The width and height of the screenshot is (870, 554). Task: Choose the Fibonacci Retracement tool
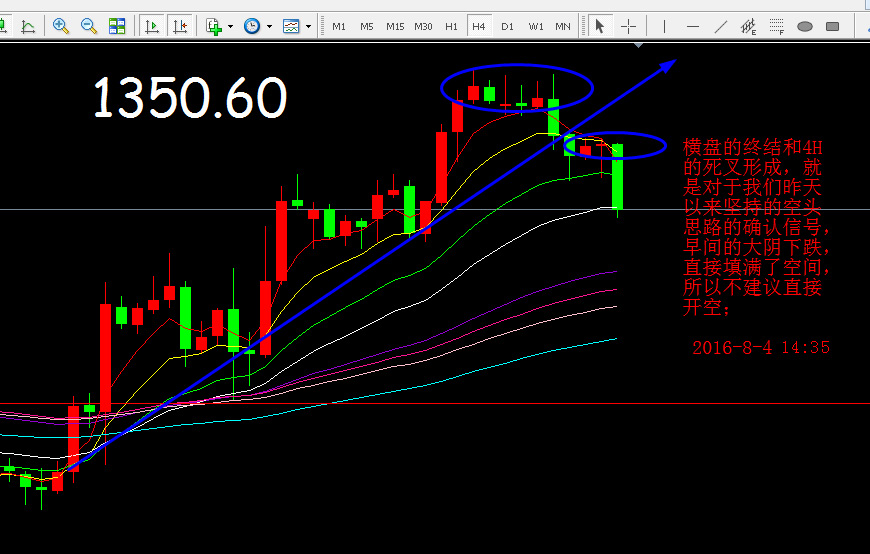click(777, 26)
